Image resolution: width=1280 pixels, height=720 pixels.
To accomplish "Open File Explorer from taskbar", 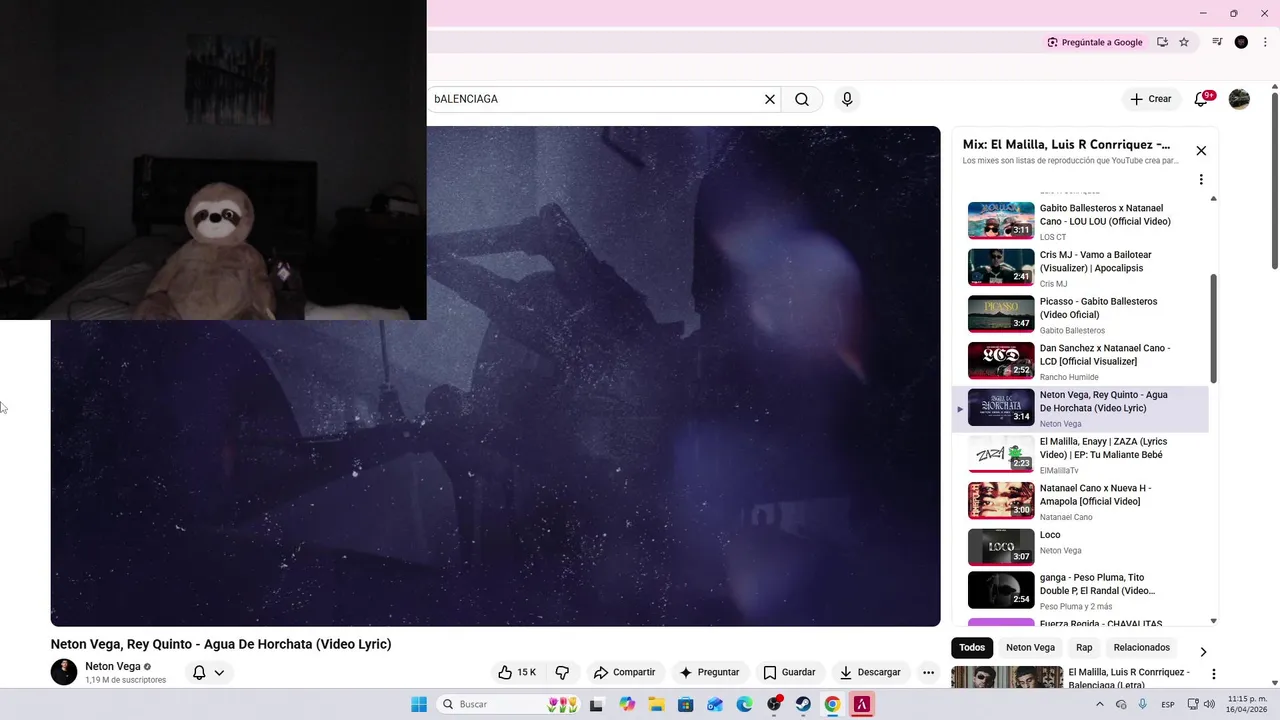I will pyautogui.click(x=656, y=704).
